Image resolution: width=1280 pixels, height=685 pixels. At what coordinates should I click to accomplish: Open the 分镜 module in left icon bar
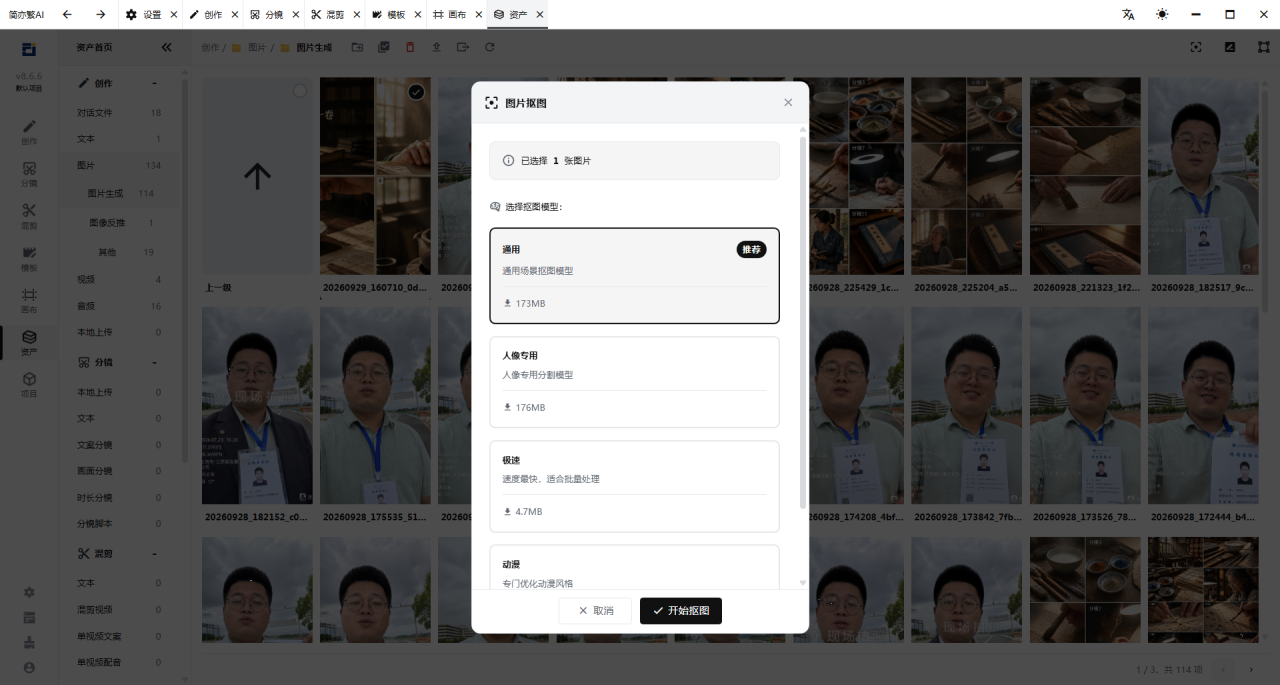[29, 174]
